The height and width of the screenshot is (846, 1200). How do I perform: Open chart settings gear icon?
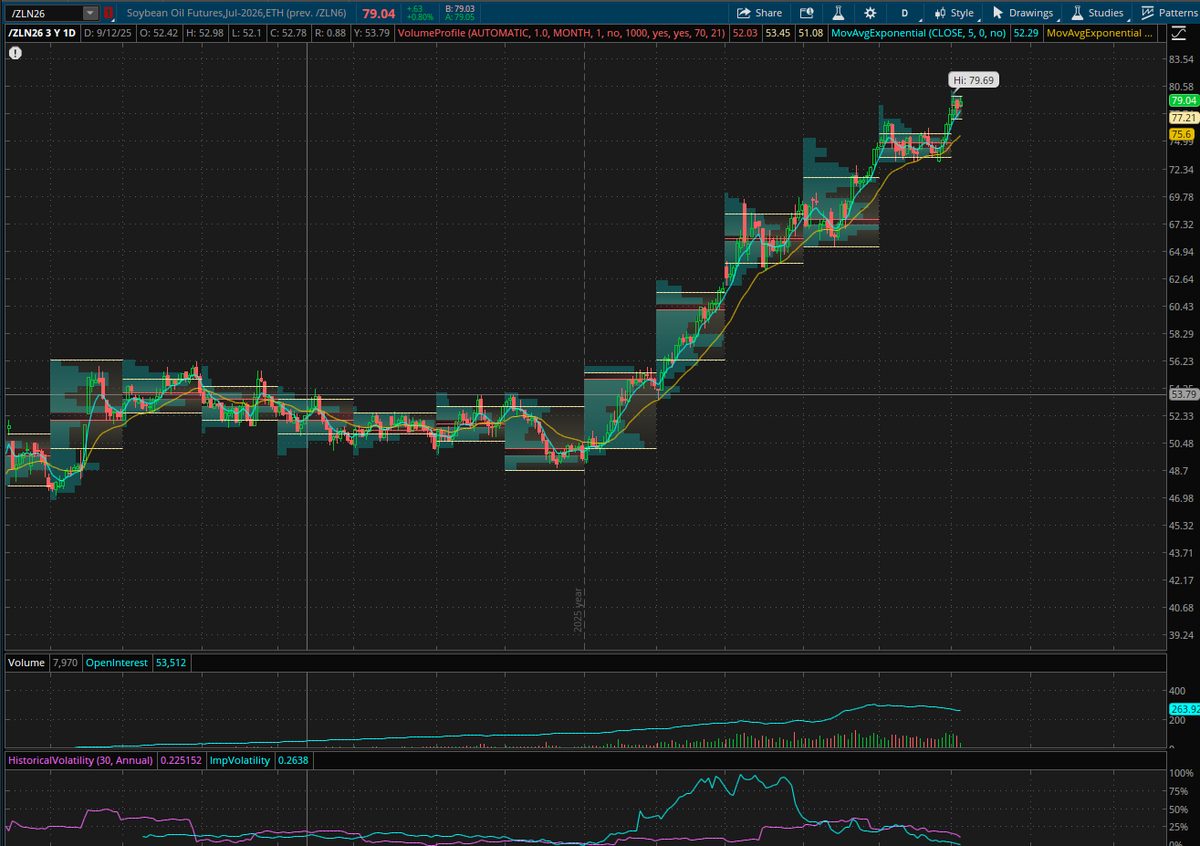(870, 13)
